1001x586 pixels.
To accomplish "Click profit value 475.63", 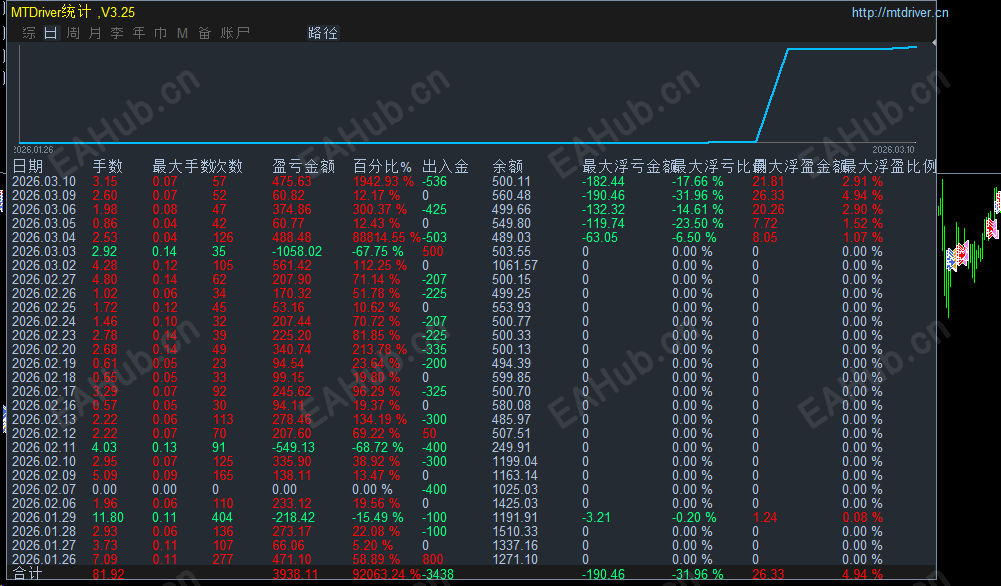I will coord(292,181).
